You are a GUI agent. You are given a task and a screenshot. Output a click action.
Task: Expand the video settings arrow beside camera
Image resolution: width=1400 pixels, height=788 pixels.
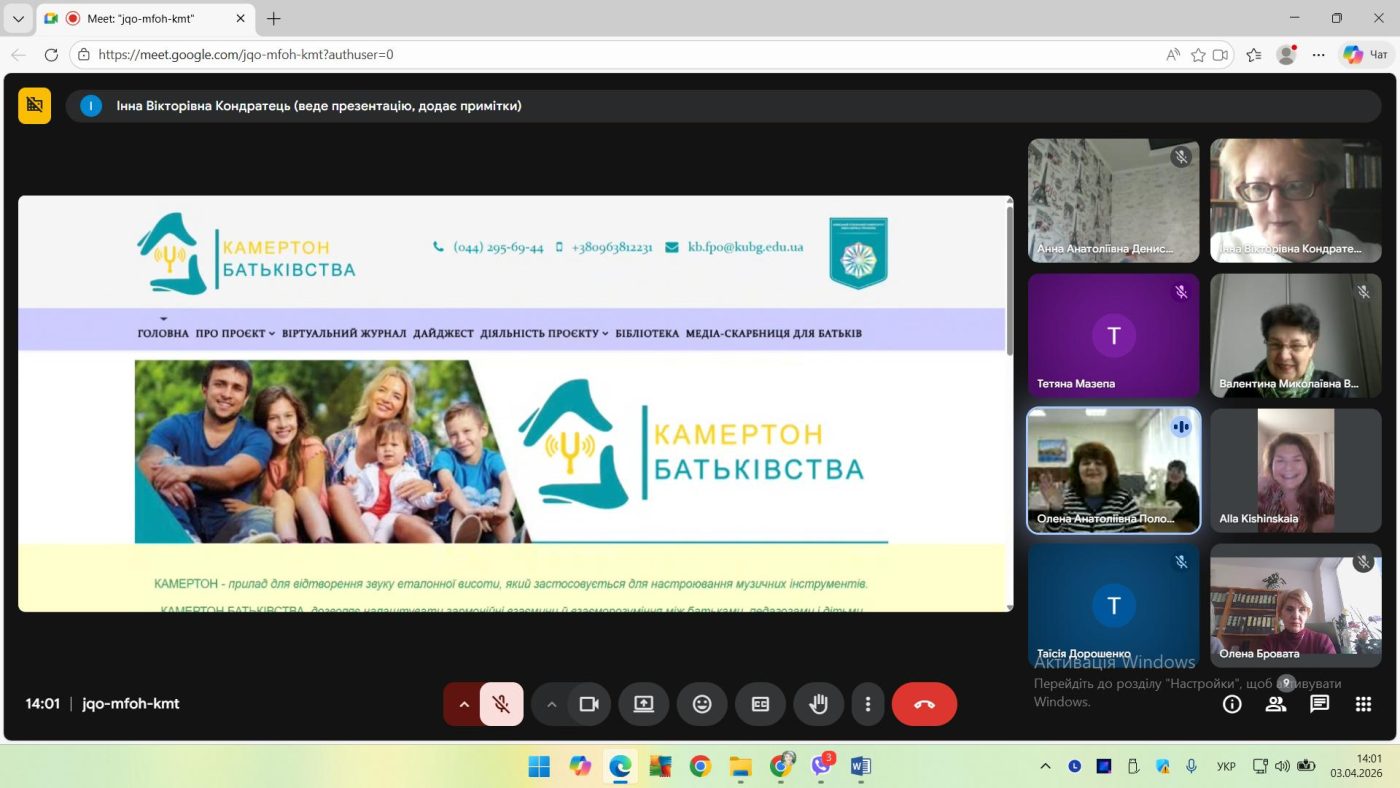551,704
